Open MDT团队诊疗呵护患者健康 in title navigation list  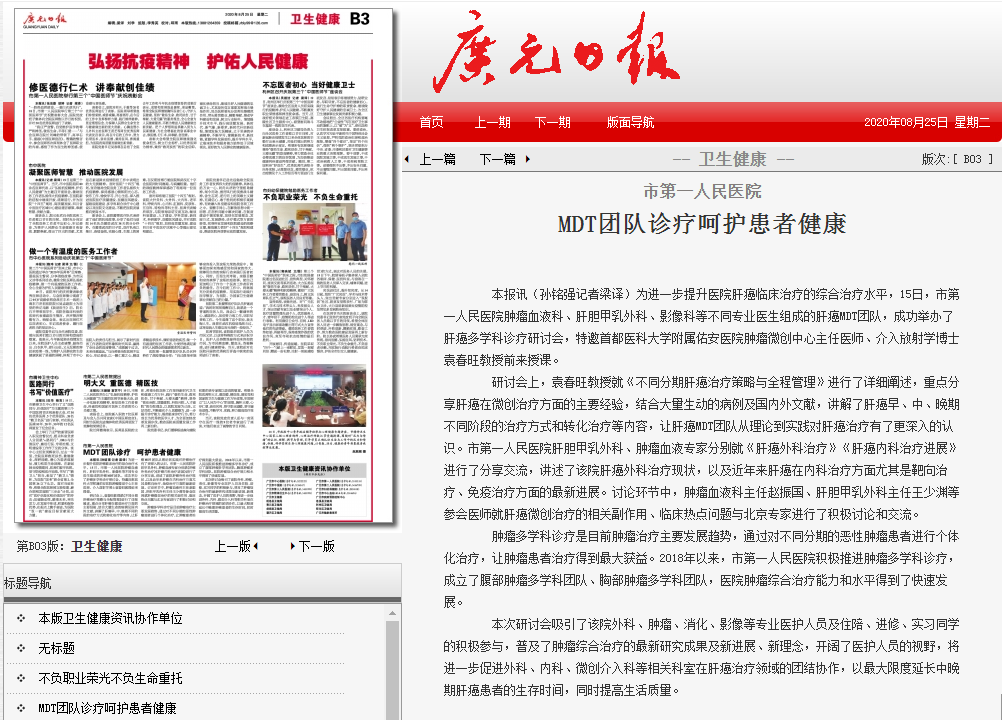(x=107, y=708)
